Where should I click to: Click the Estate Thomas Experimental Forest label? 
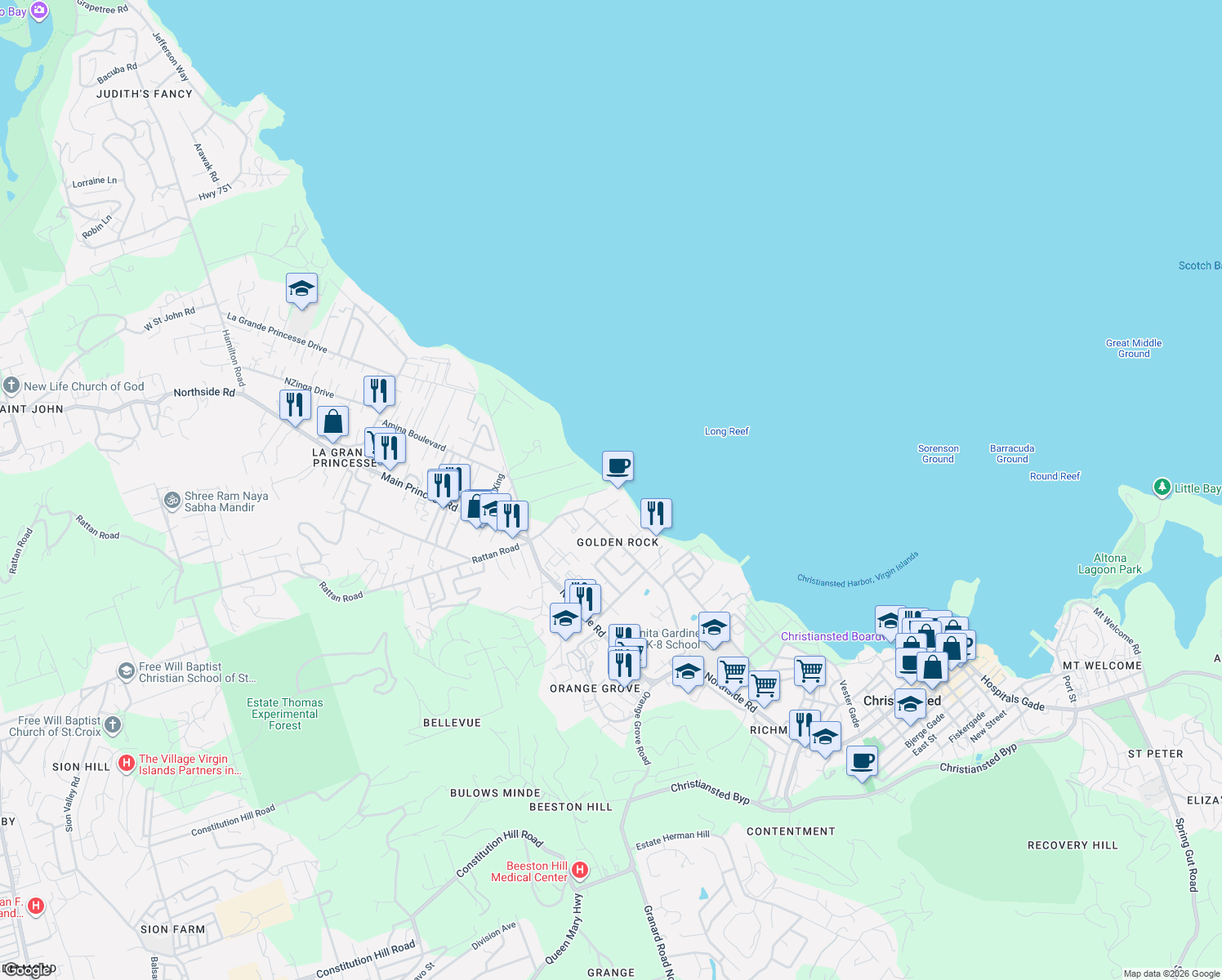285,714
